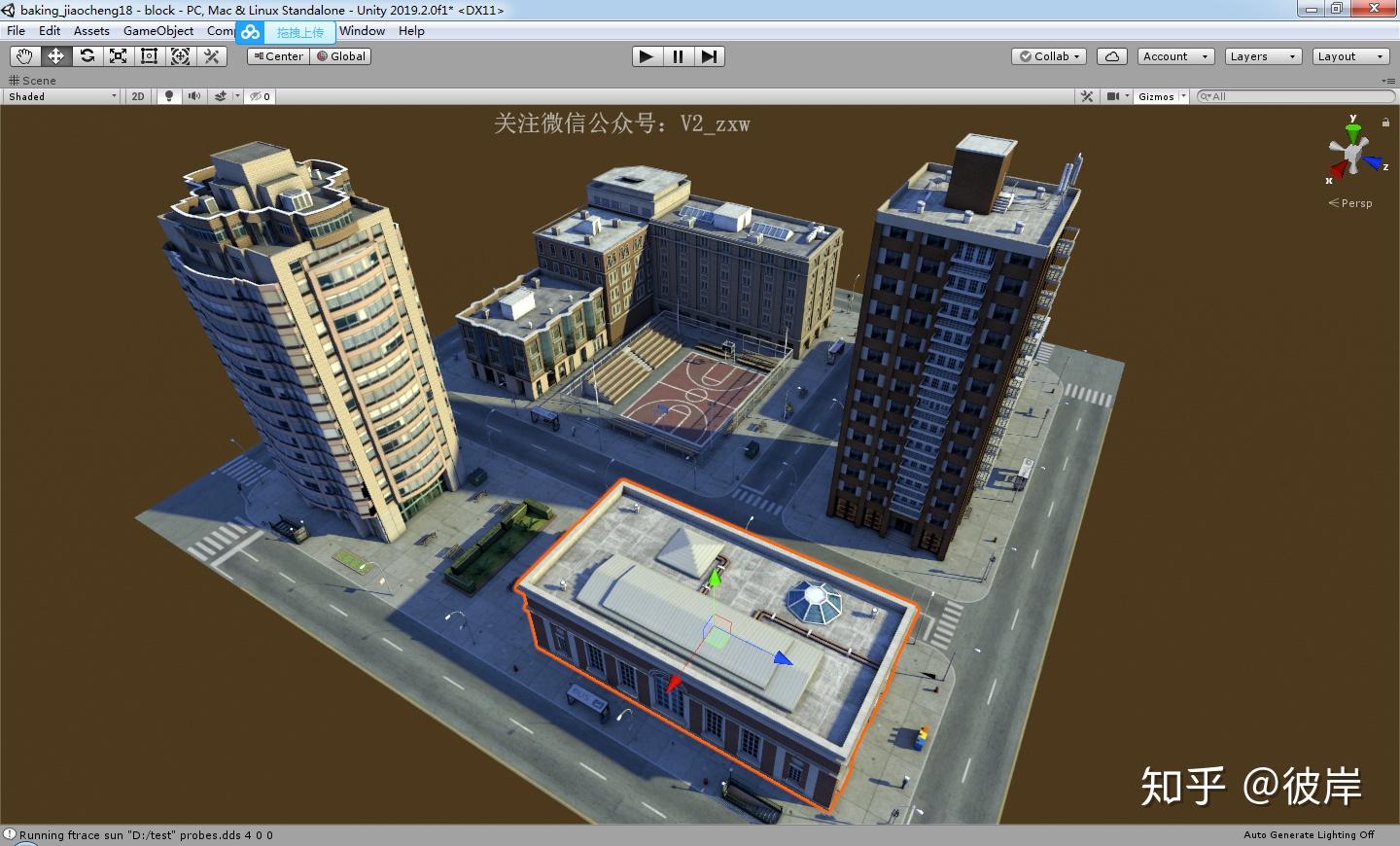Click the red X axis cone on gizmo
1400x846 pixels.
click(1339, 169)
